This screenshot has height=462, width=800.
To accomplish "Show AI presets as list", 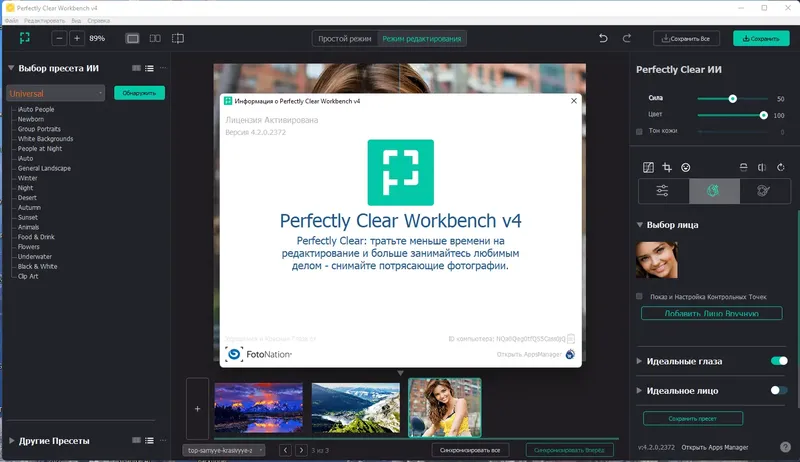I will 149,68.
